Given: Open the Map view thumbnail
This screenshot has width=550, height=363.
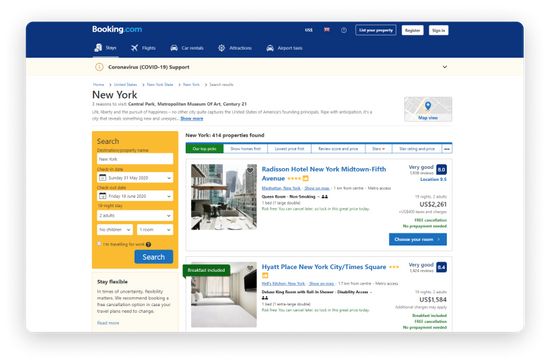Looking at the screenshot, I should (x=428, y=109).
